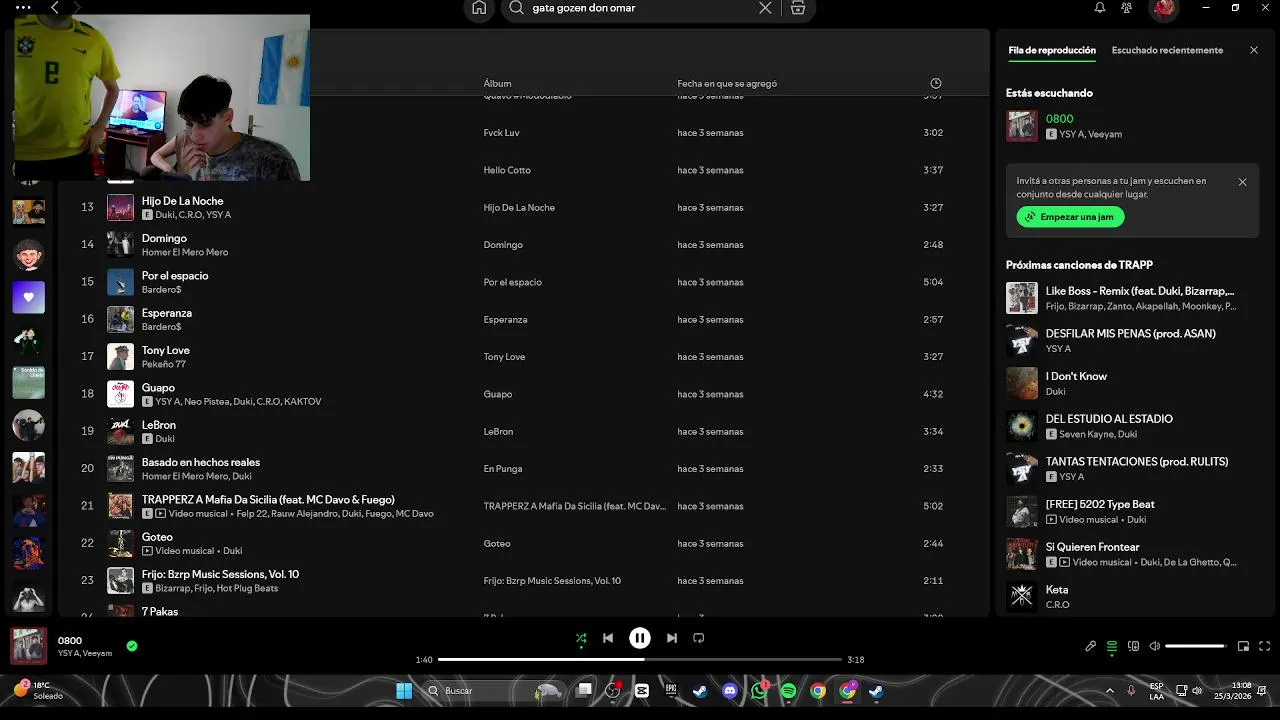
Task: Open Google Chrome from the taskbar
Action: point(818,691)
